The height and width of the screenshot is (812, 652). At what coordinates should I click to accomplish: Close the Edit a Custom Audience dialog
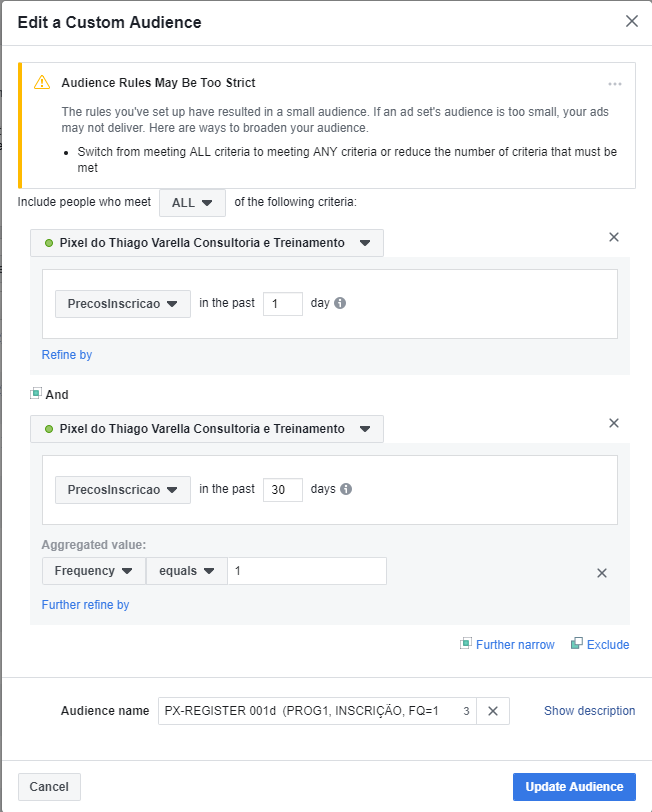[x=631, y=21]
